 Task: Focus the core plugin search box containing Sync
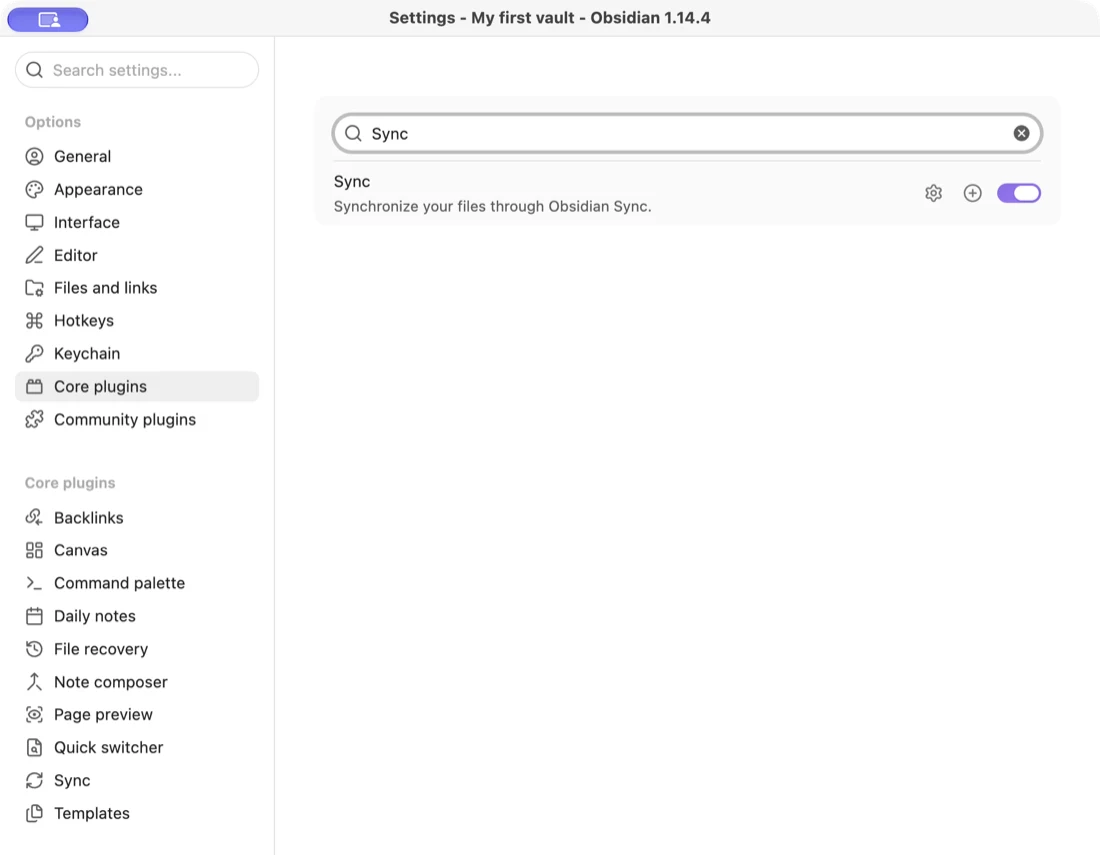point(687,133)
